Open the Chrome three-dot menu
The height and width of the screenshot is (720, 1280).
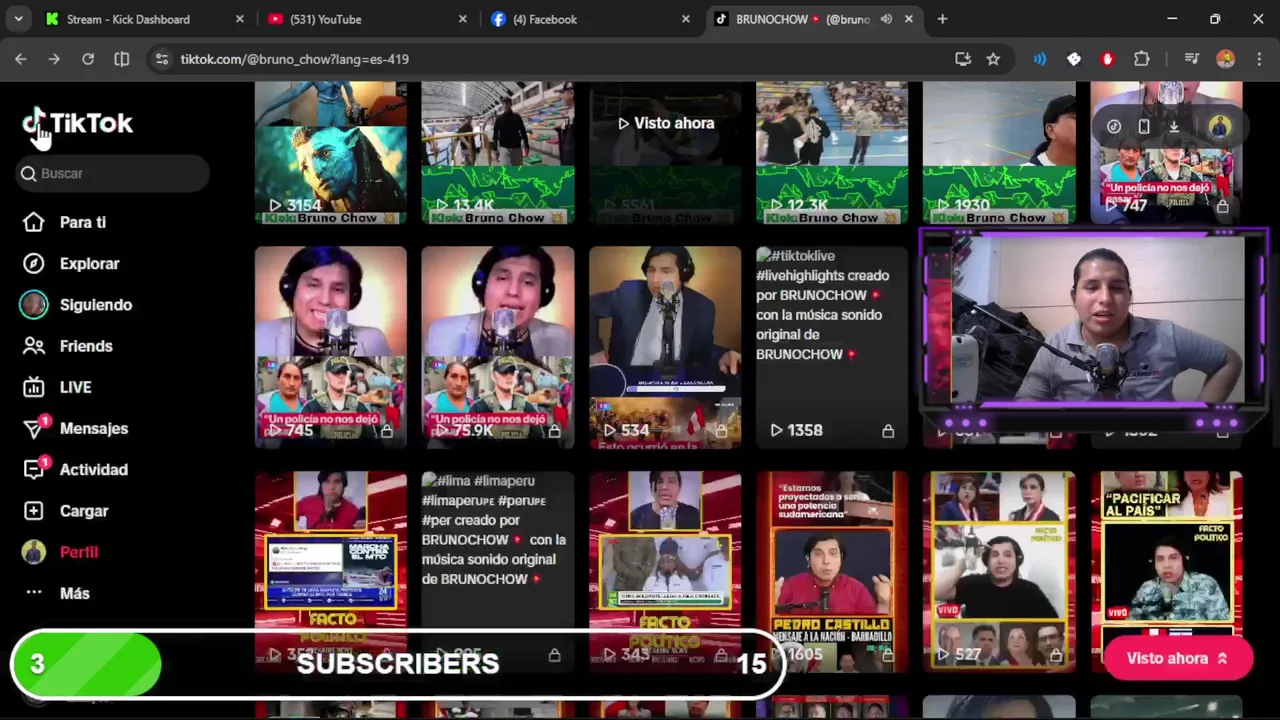(x=1257, y=59)
